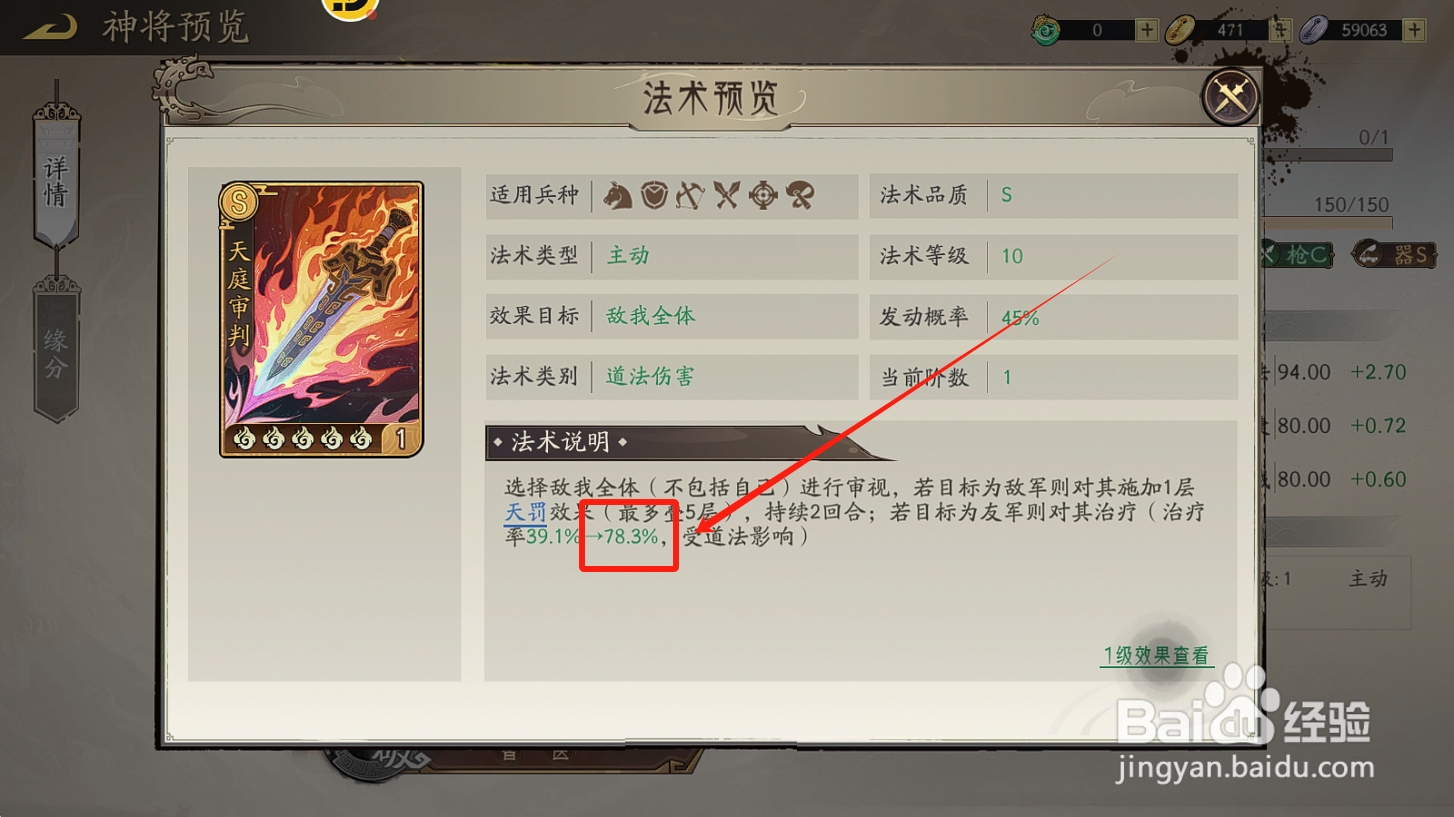This screenshot has height=817, width=1454.
Task: Add silver via plus next to 59063
Action: point(1414,30)
